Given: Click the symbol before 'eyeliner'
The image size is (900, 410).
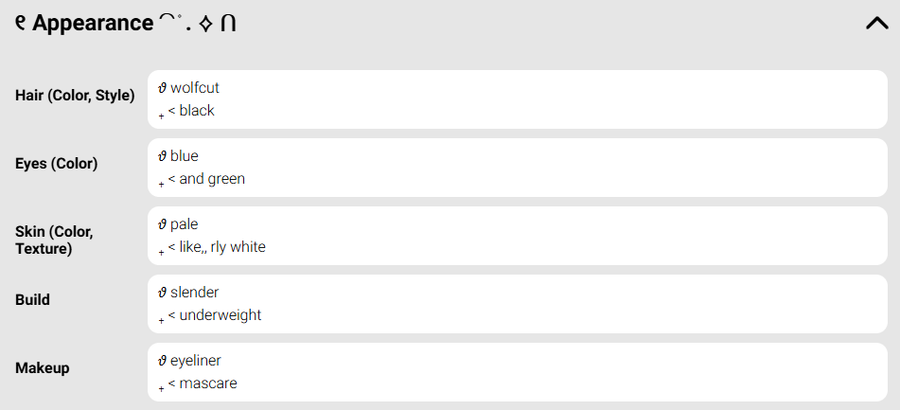Looking at the screenshot, I should [162, 360].
